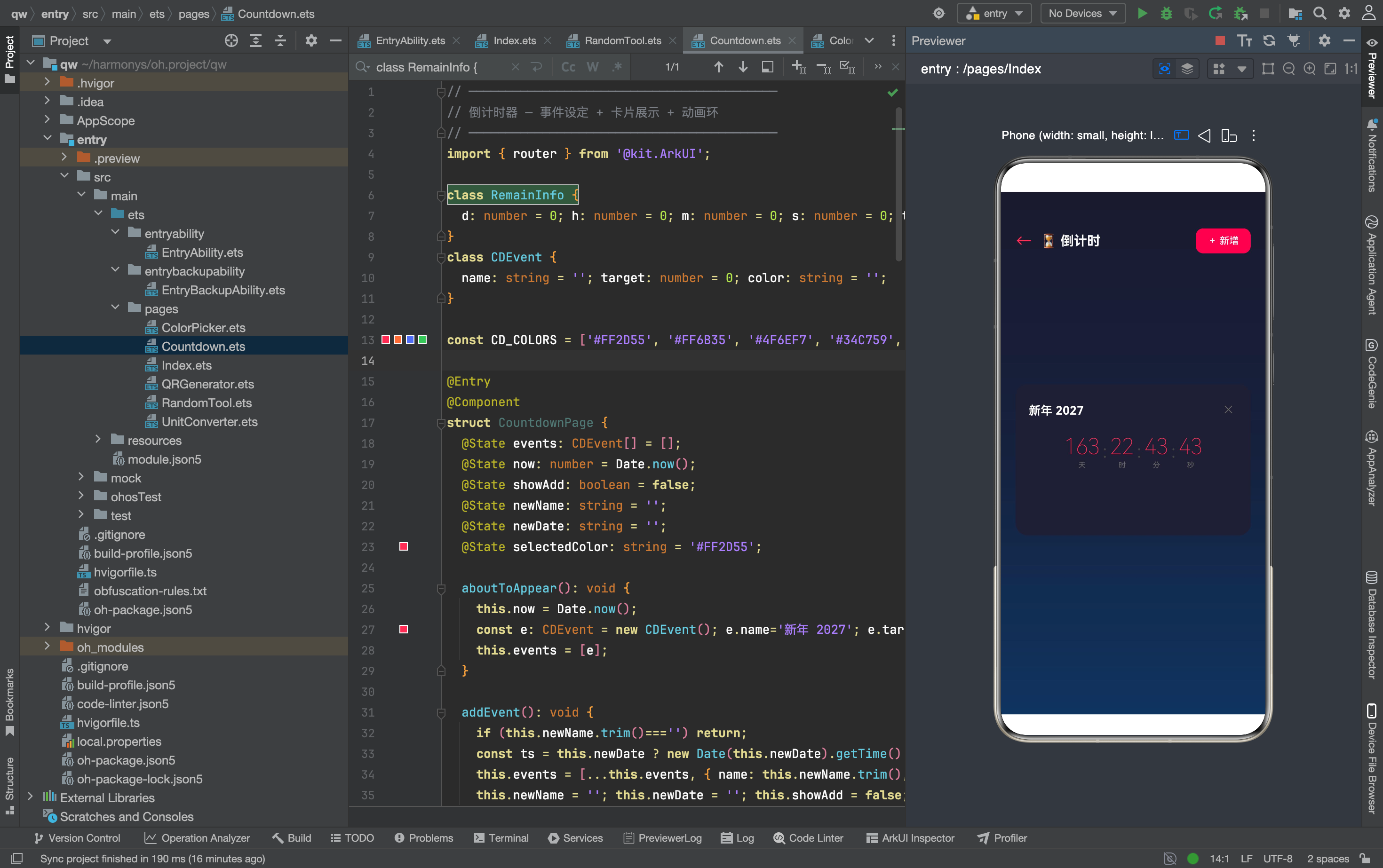Open the CodeGenie side panel
Viewport: 1383px width, 868px height.
click(1372, 374)
